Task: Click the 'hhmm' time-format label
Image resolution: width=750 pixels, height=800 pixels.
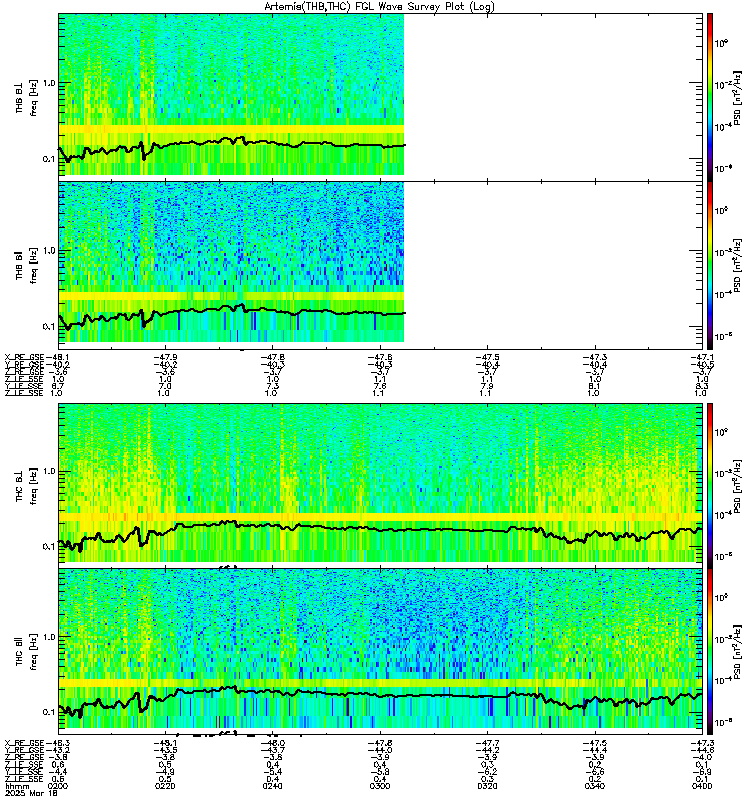Action: [17, 786]
